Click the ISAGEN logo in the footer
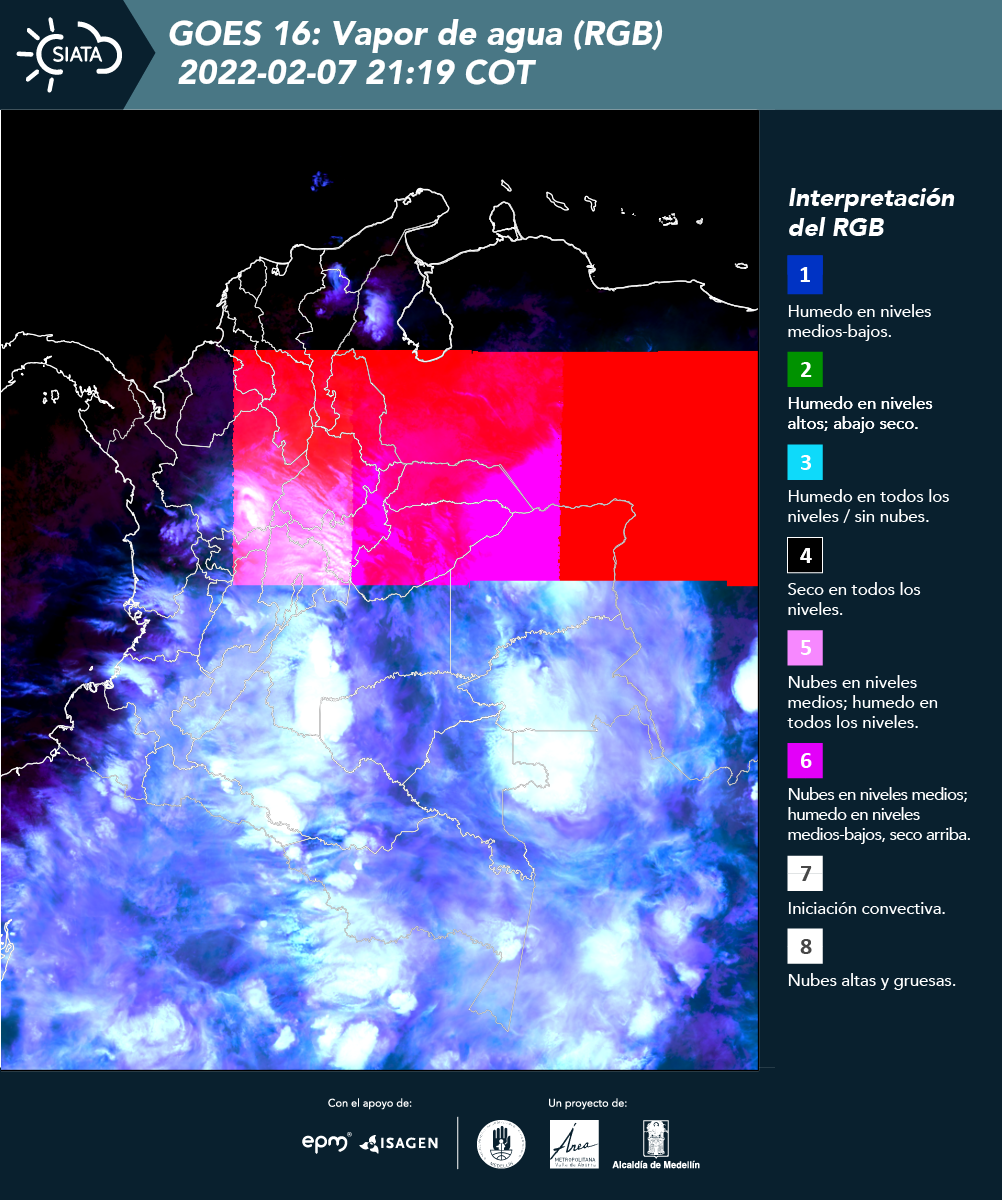Screen dimensions: 1002x1200 tap(398, 1143)
